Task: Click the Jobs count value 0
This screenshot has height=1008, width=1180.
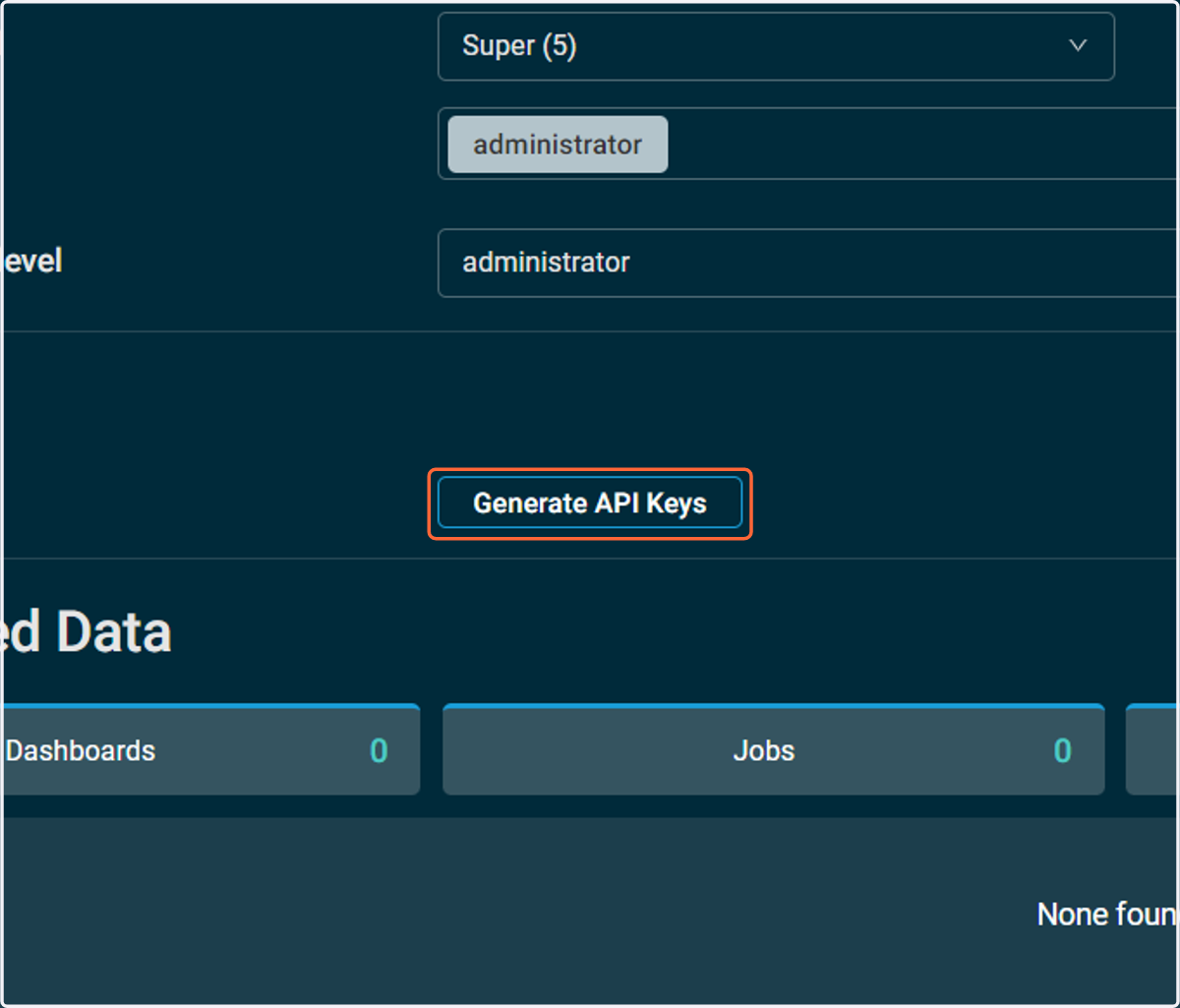Action: (x=1063, y=751)
